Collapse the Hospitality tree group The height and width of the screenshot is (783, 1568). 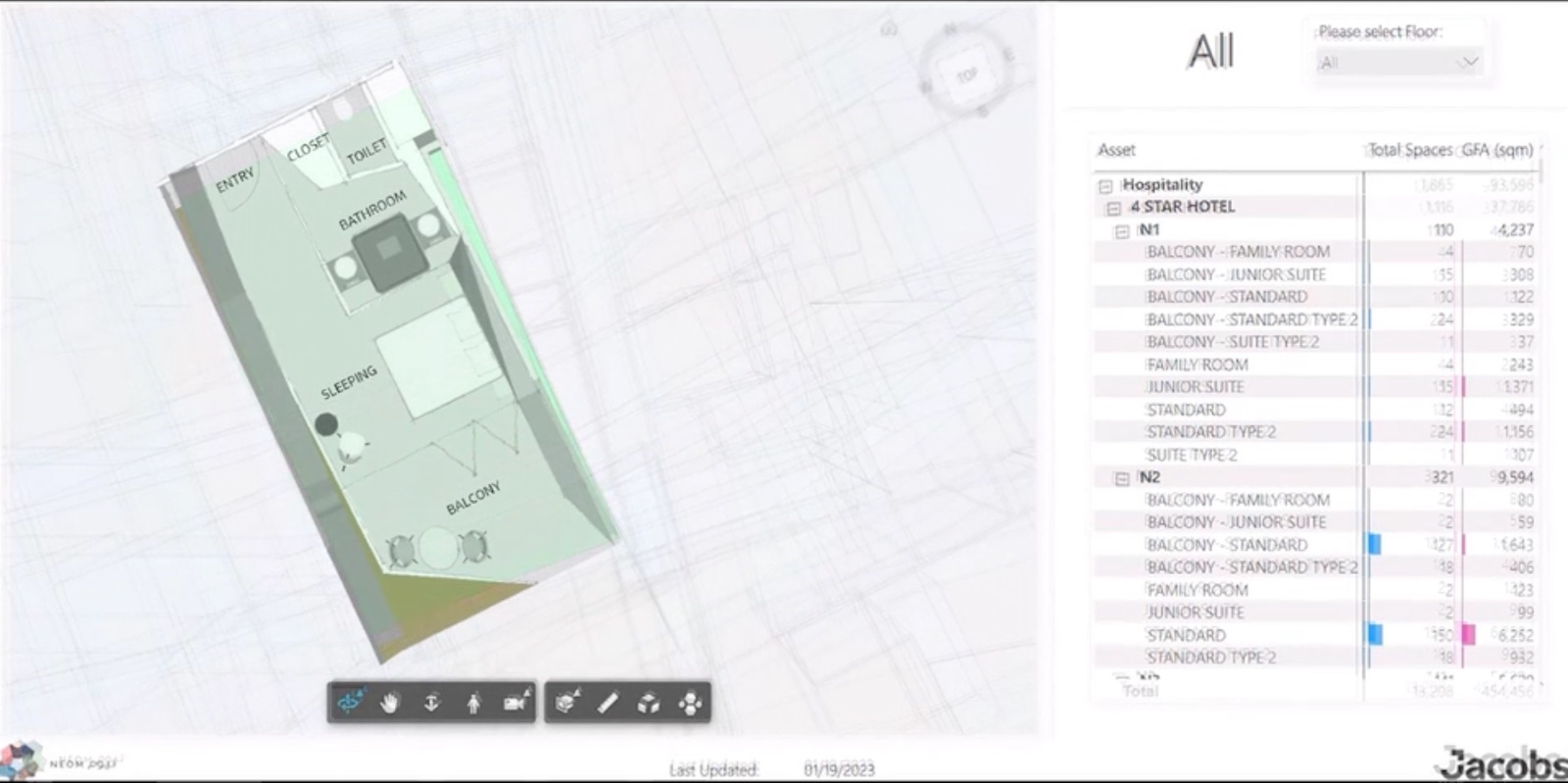coord(1105,185)
